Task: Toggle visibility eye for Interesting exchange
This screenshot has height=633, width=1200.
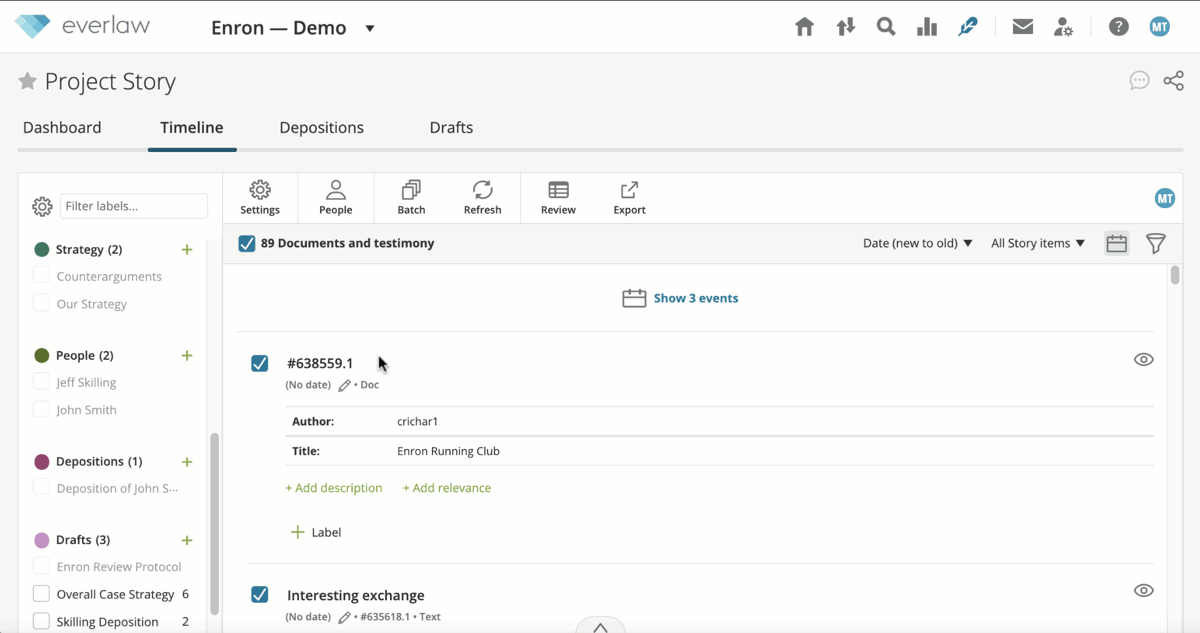Action: (1144, 591)
